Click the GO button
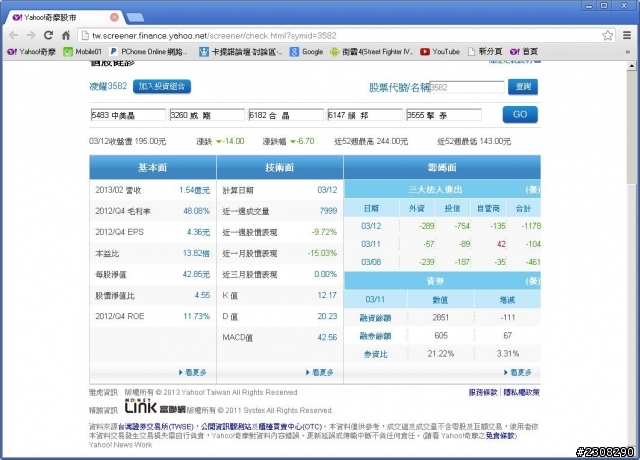The height and width of the screenshot is (460, 640). point(520,114)
